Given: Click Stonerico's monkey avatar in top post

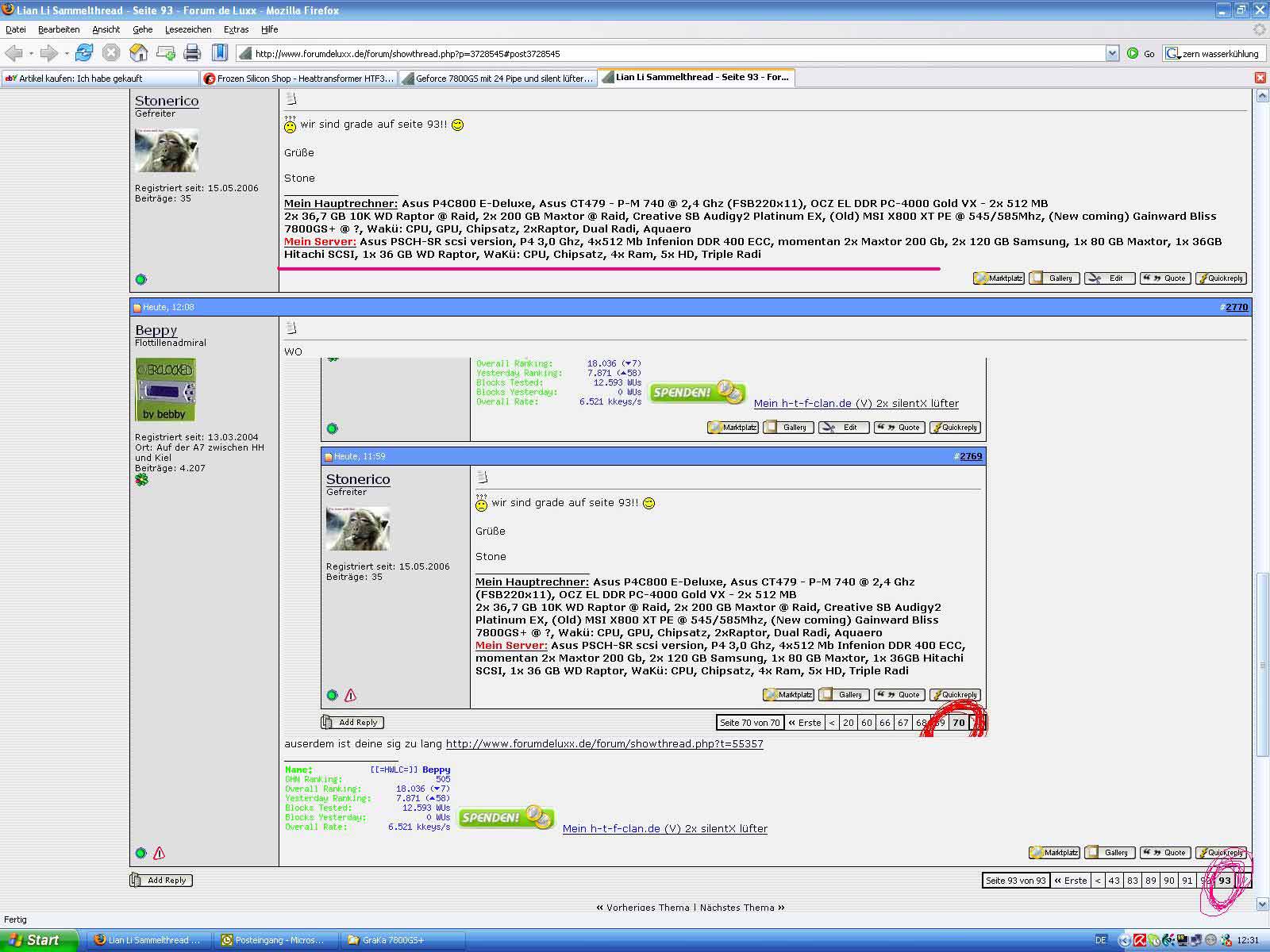Looking at the screenshot, I should [x=167, y=150].
